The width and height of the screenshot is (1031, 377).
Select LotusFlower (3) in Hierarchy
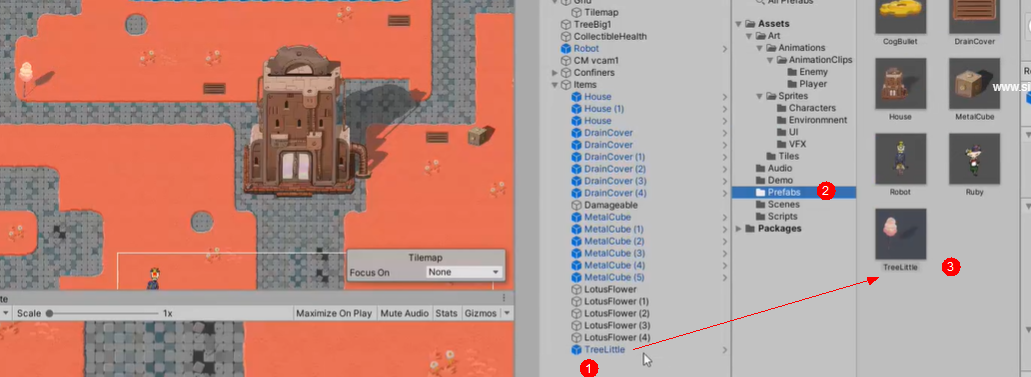617,326
